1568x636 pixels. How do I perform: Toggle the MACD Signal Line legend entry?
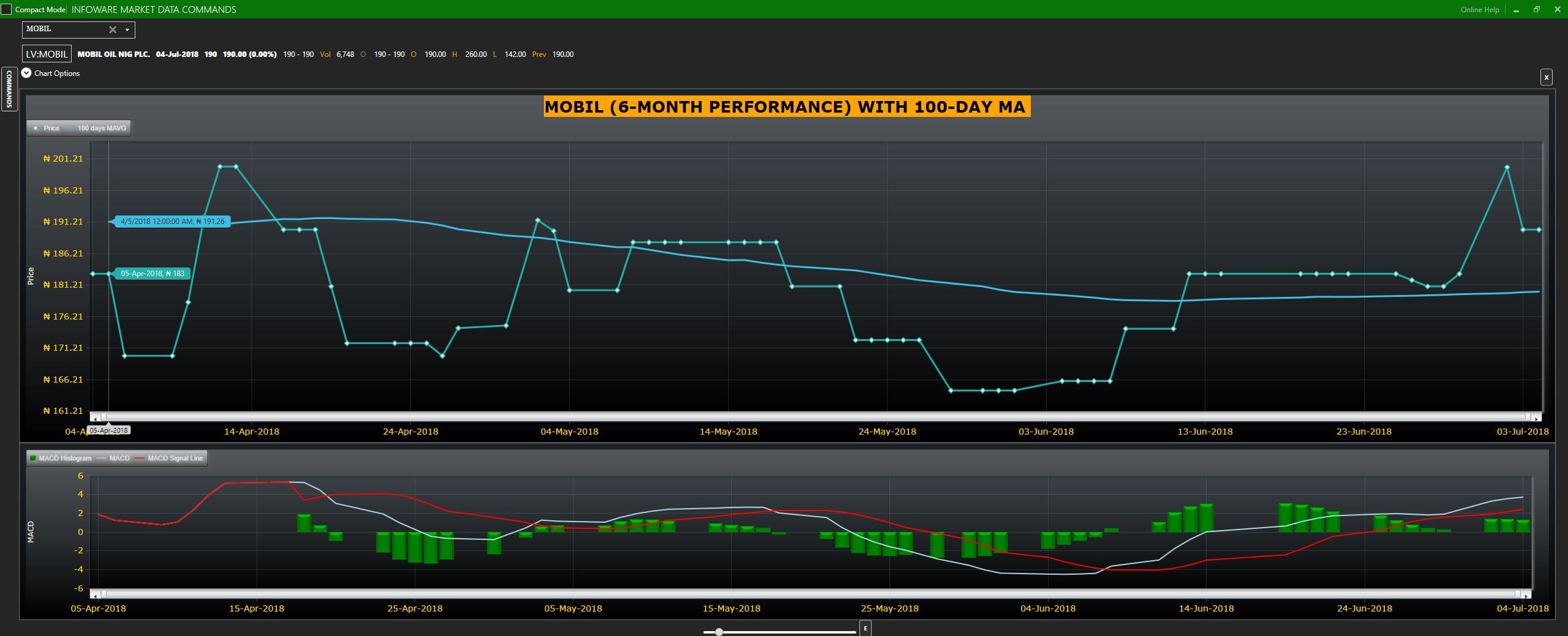[169, 458]
